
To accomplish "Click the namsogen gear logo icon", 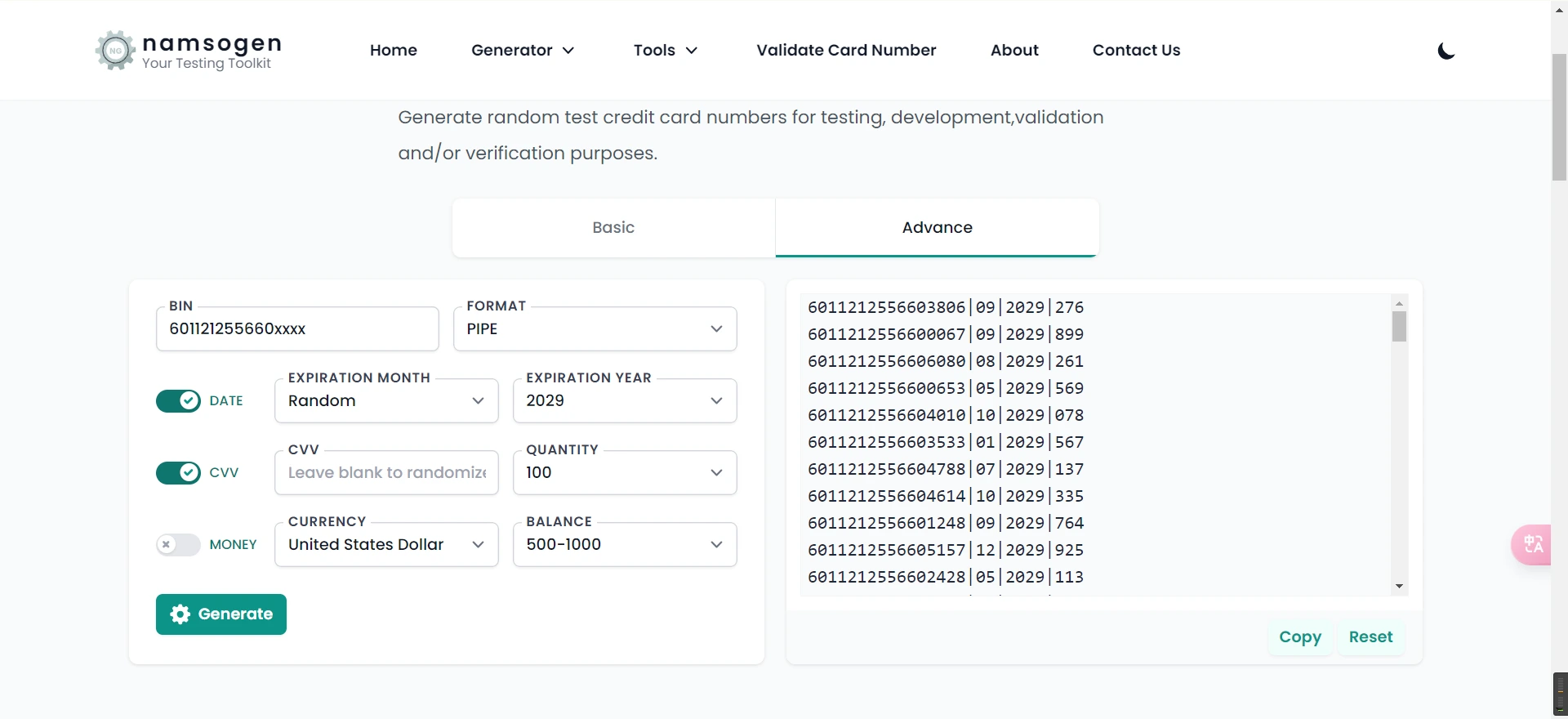I will click(115, 51).
